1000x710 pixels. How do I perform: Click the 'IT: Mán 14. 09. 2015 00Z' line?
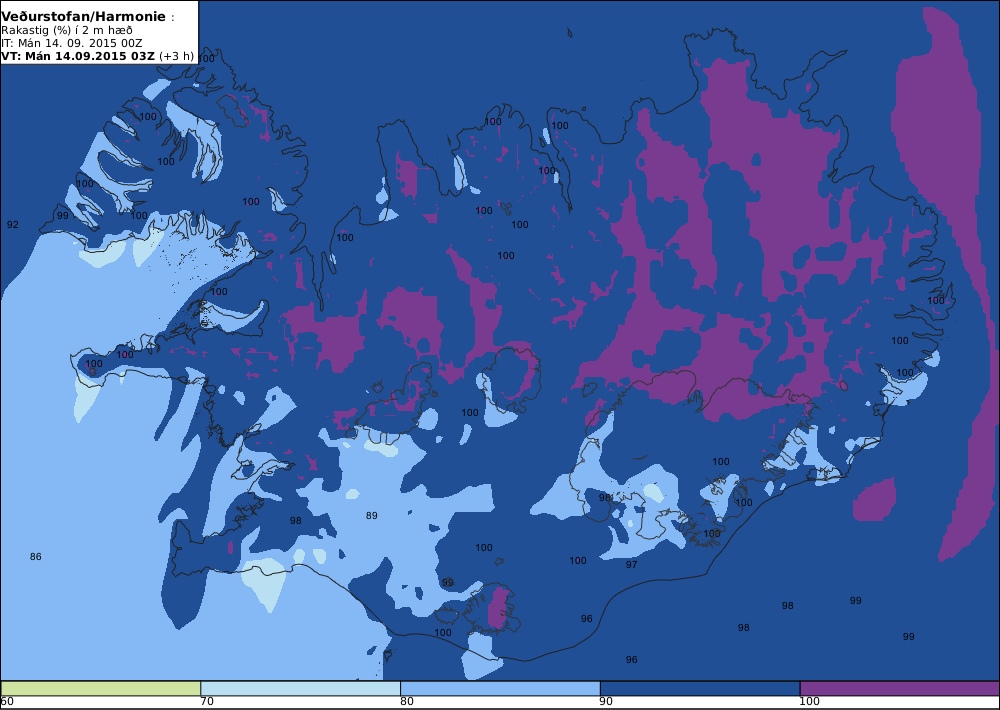[x=71, y=43]
